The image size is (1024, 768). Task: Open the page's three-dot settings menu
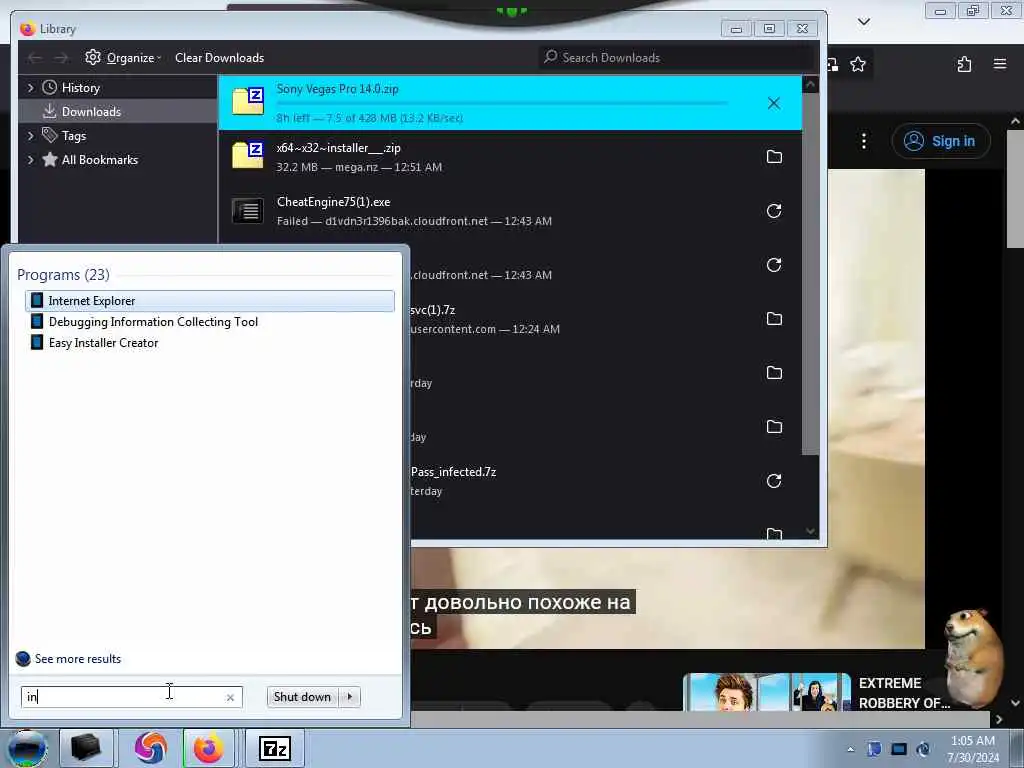tap(864, 141)
